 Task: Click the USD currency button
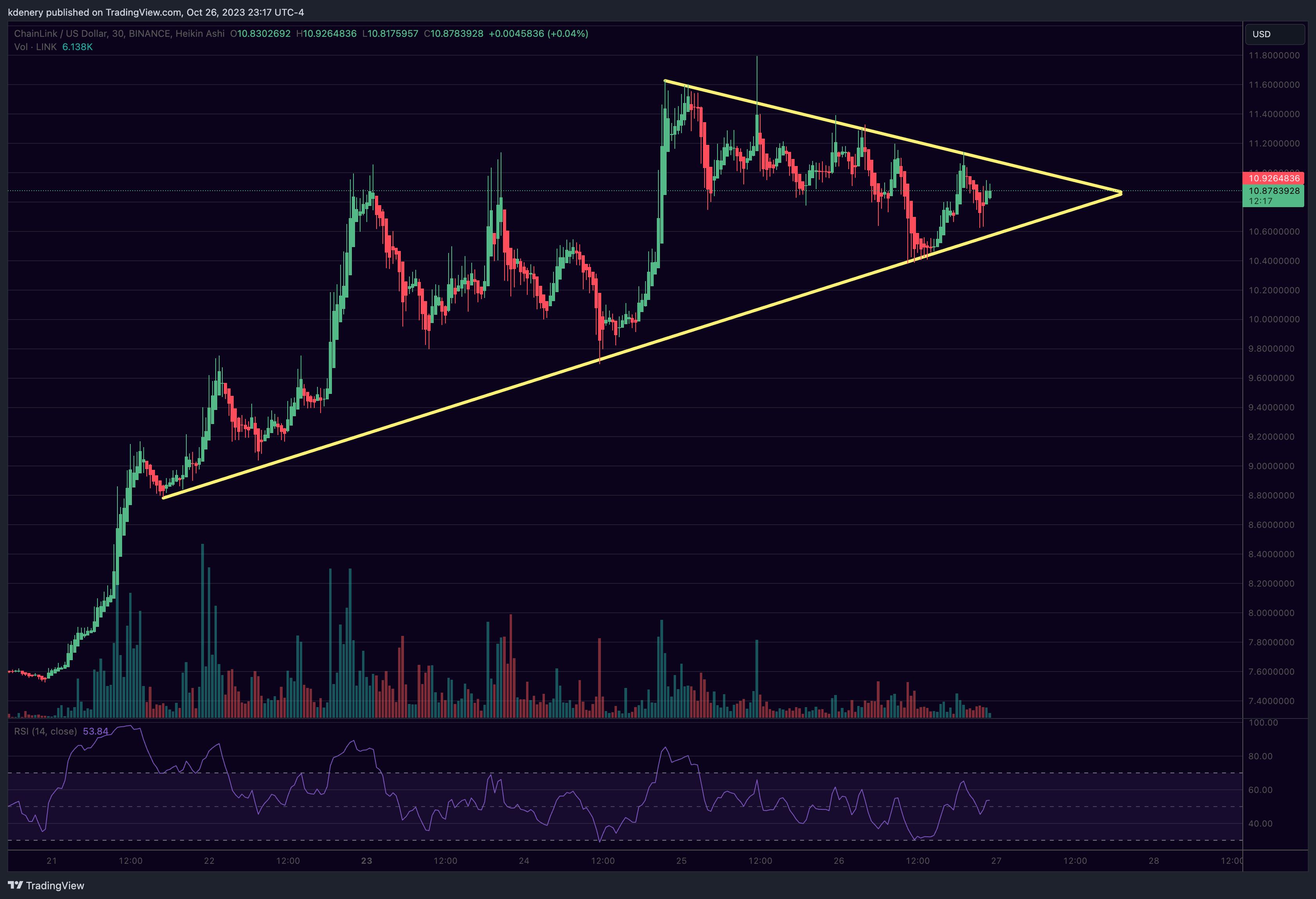pyautogui.click(x=1275, y=34)
